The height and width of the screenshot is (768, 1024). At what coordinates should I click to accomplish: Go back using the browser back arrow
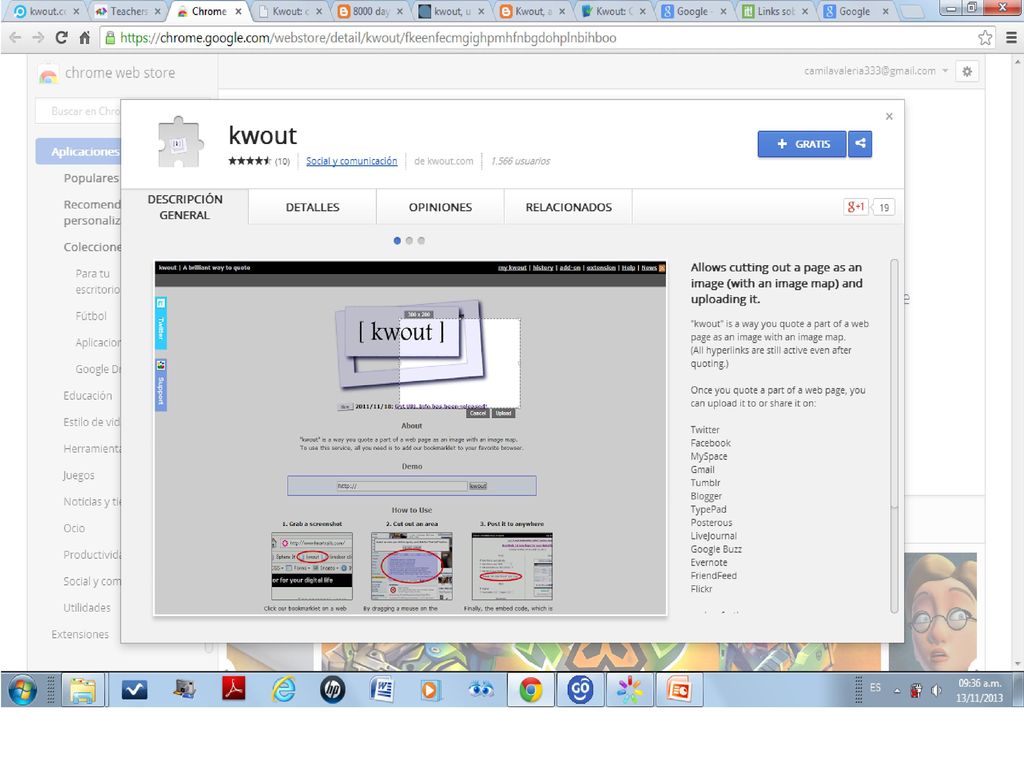(15, 38)
